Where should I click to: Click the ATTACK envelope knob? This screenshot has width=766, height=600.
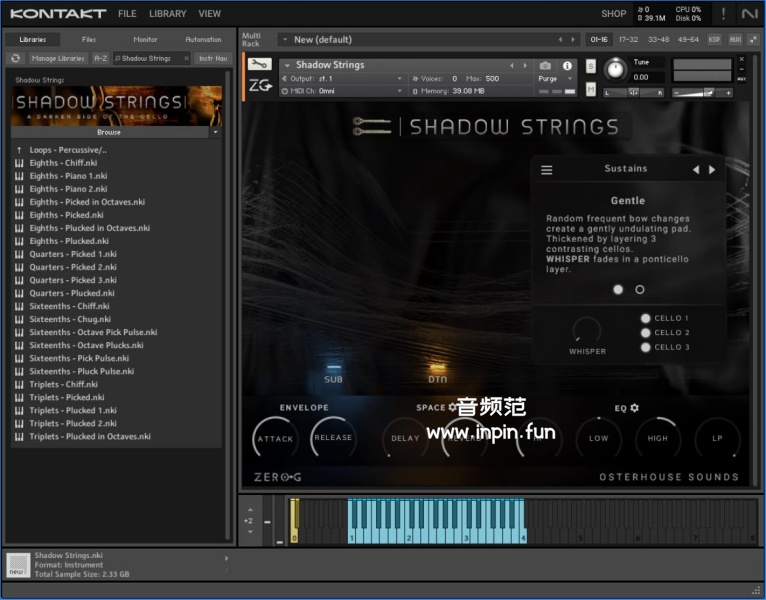pyautogui.click(x=275, y=438)
